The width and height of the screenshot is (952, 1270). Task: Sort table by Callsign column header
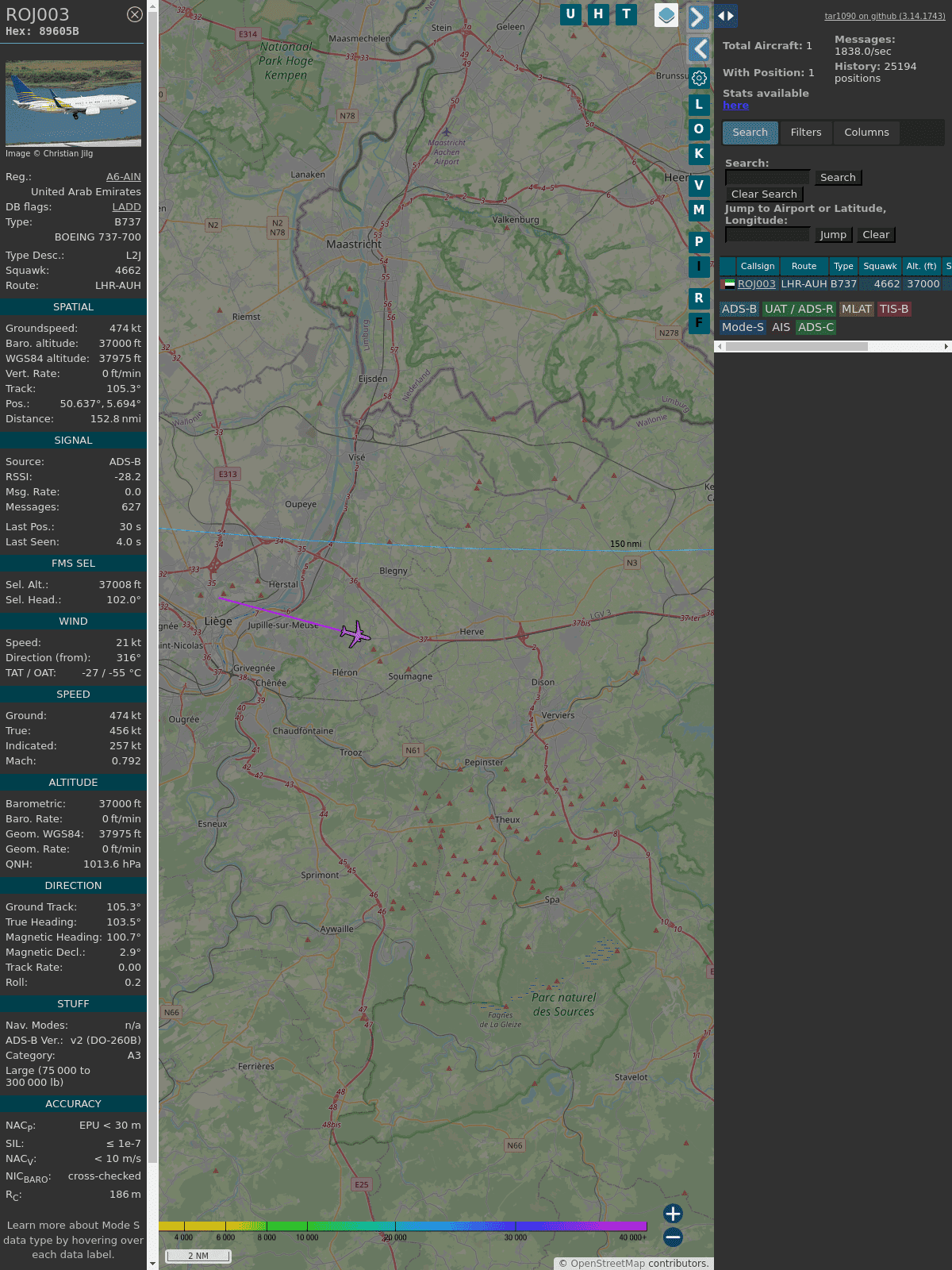click(758, 267)
